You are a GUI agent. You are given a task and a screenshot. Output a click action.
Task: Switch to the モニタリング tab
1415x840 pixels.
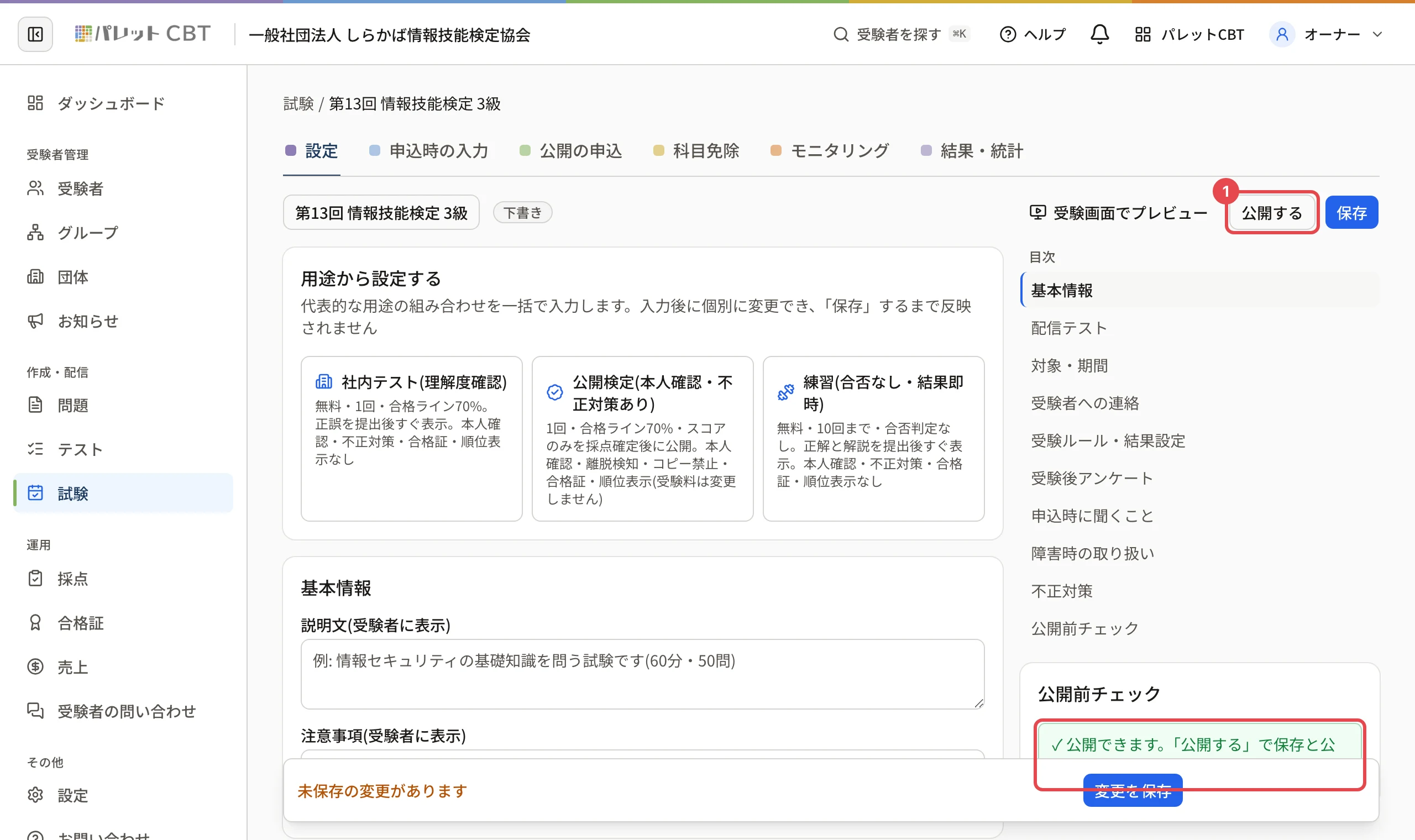[x=830, y=151]
